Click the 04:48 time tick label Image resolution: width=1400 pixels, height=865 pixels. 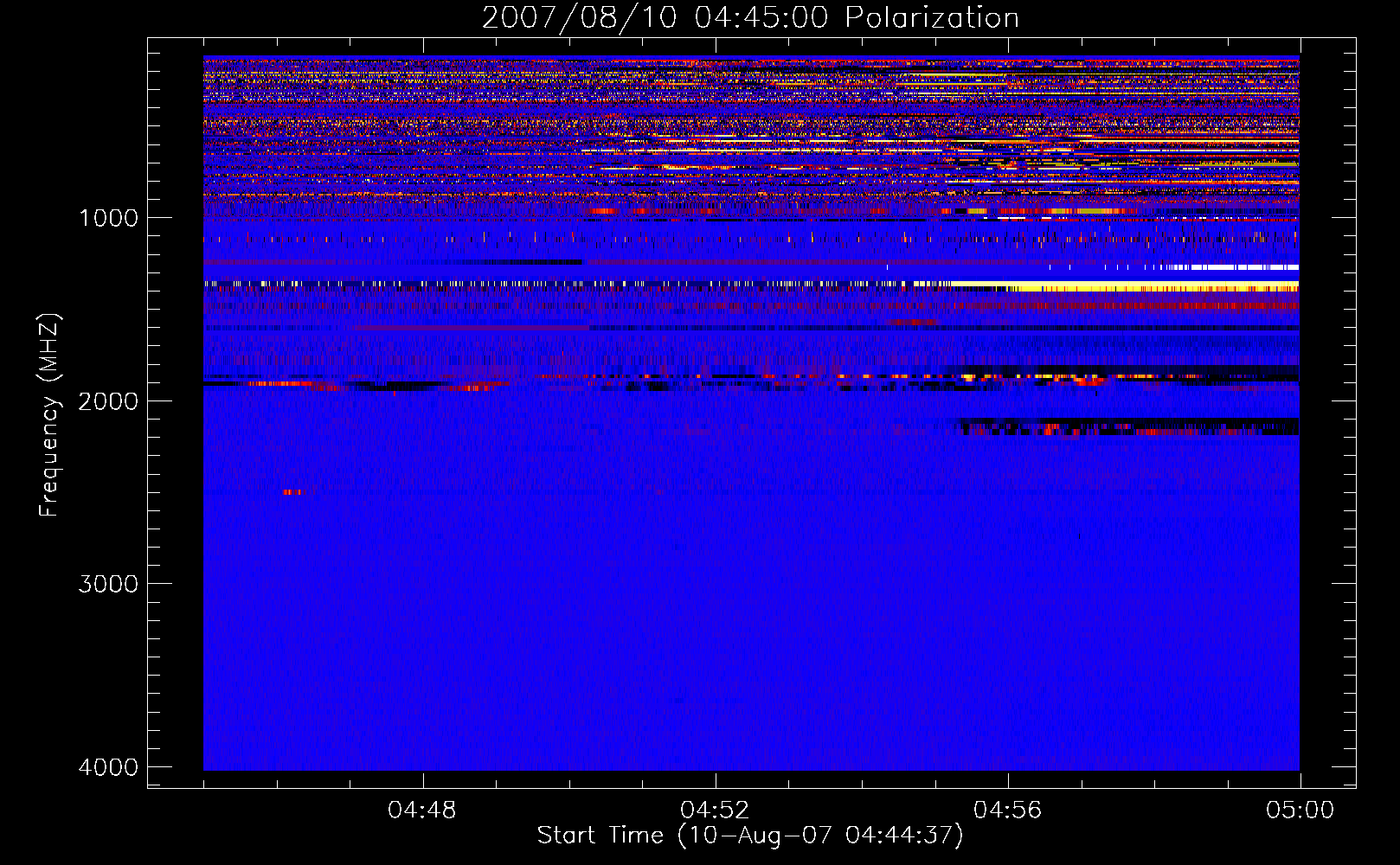point(422,811)
